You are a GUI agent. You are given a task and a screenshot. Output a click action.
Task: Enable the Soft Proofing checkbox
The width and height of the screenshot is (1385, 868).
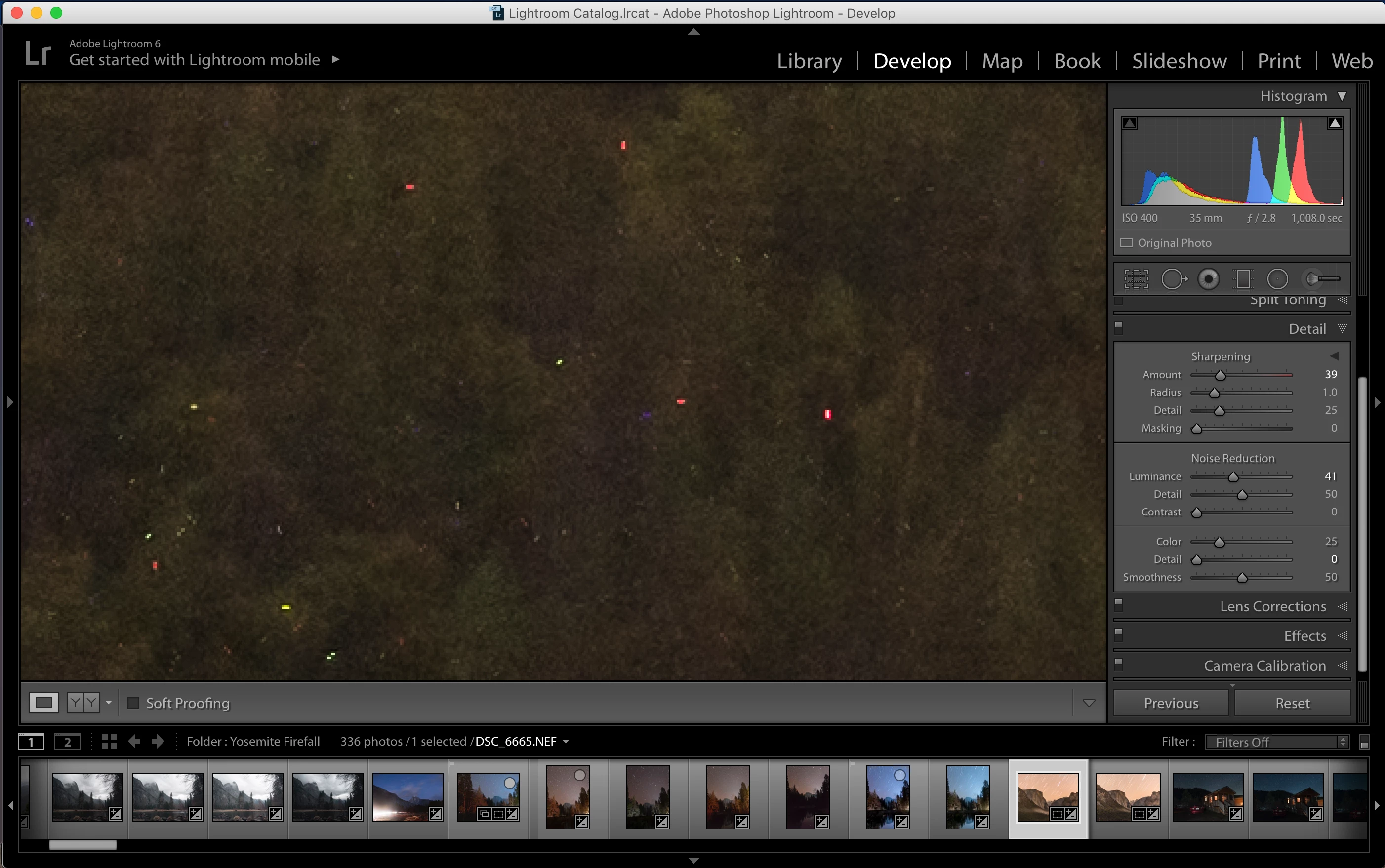(x=133, y=703)
